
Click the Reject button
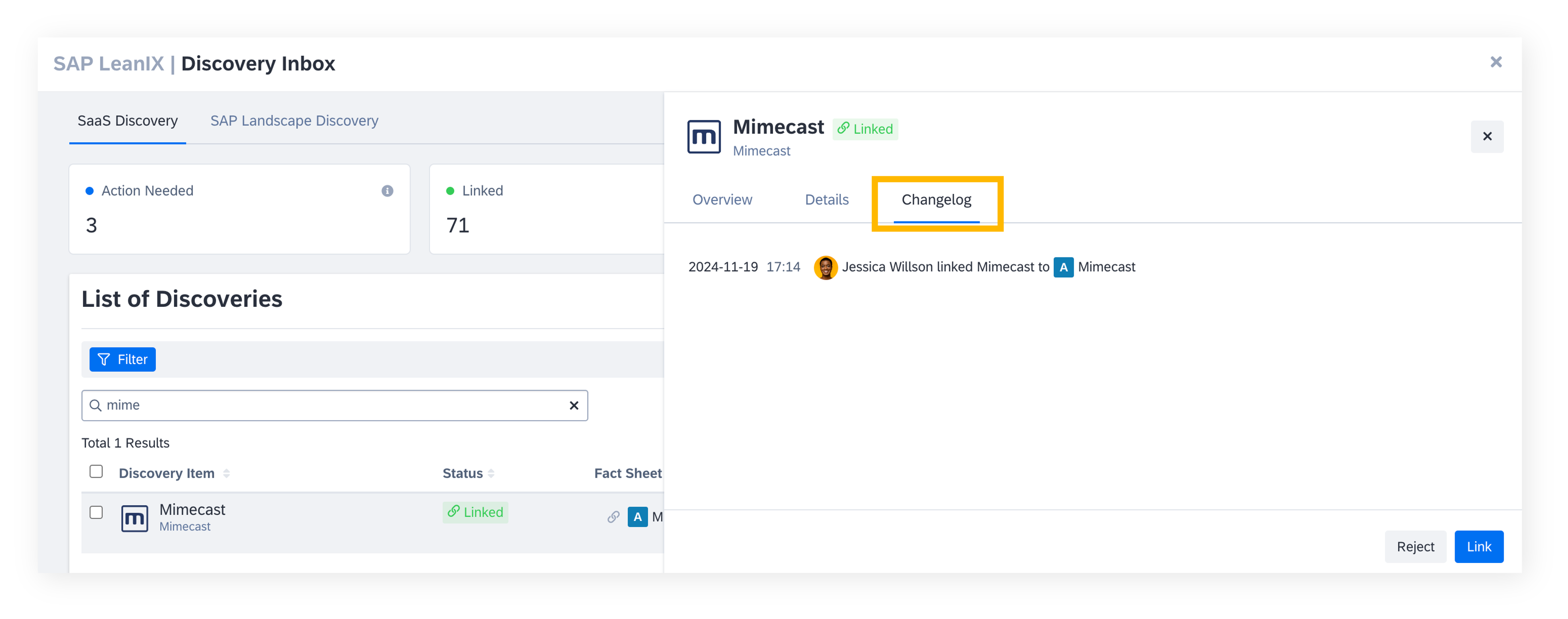pyautogui.click(x=1415, y=547)
